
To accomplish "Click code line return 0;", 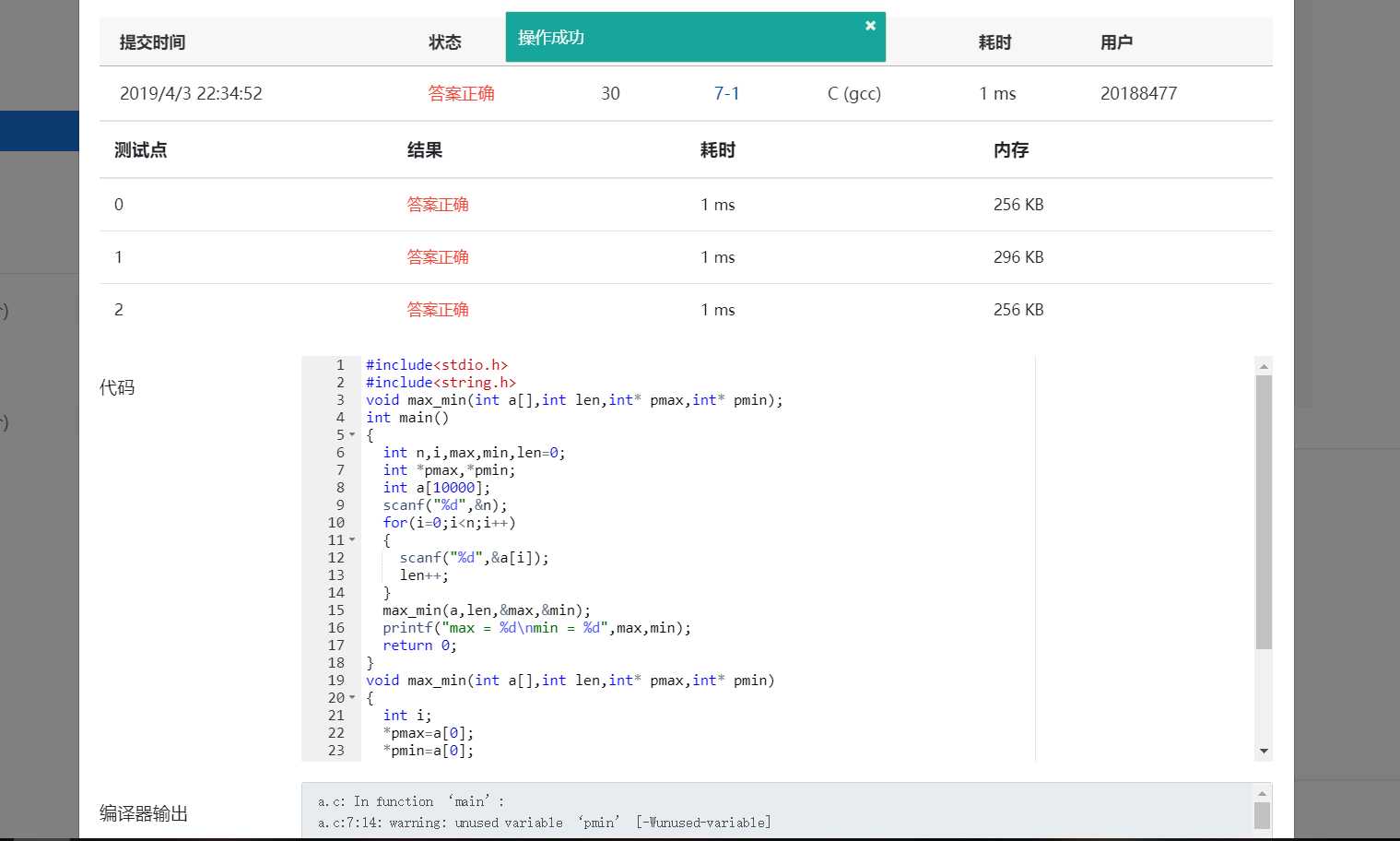I will [x=419, y=646].
